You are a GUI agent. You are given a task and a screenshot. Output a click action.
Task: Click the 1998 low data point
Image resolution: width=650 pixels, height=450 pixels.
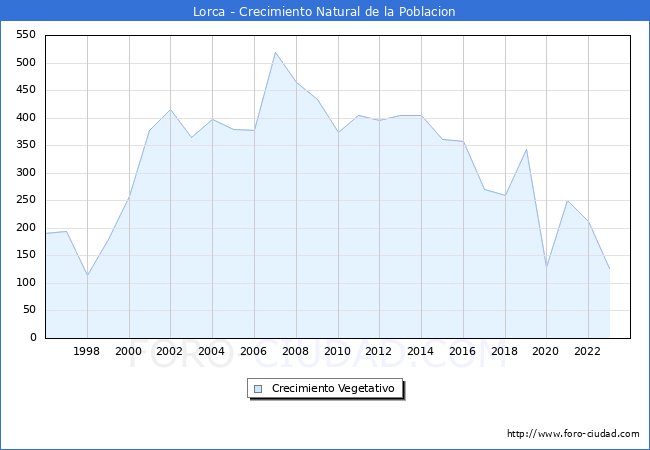(x=87, y=275)
